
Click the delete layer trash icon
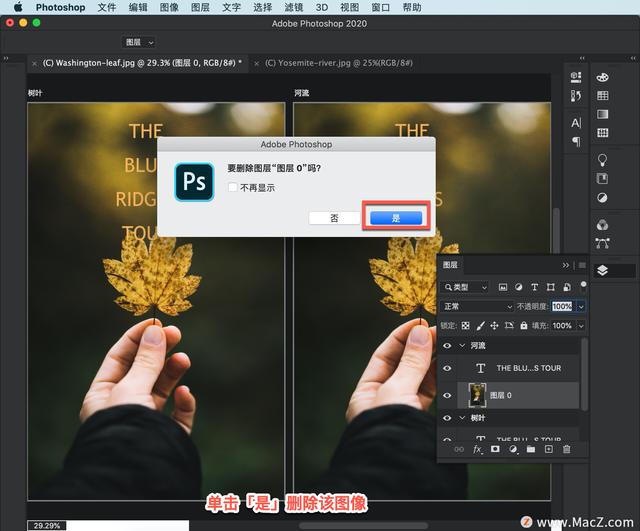pyautogui.click(x=567, y=449)
